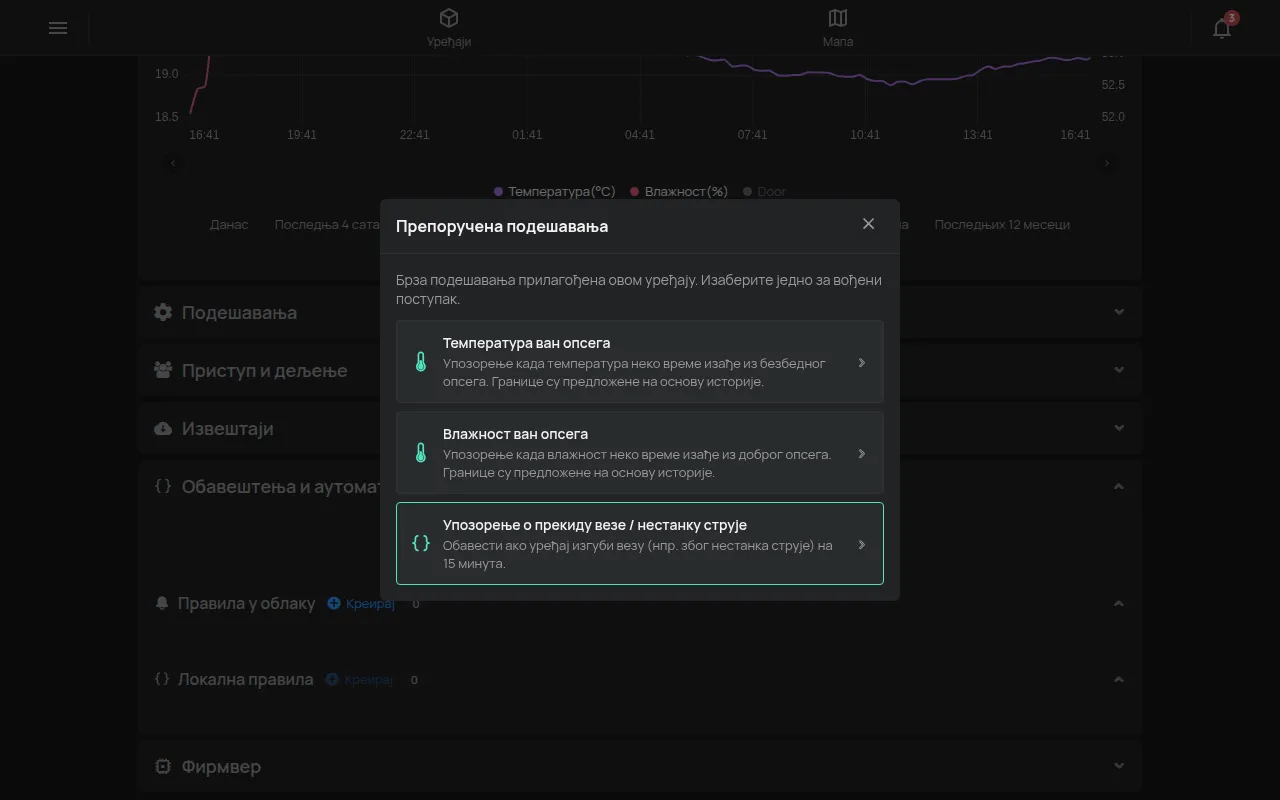This screenshot has width=1280, height=800.
Task: Expand the Приступ и дељење section chevron
Action: click(x=1119, y=370)
